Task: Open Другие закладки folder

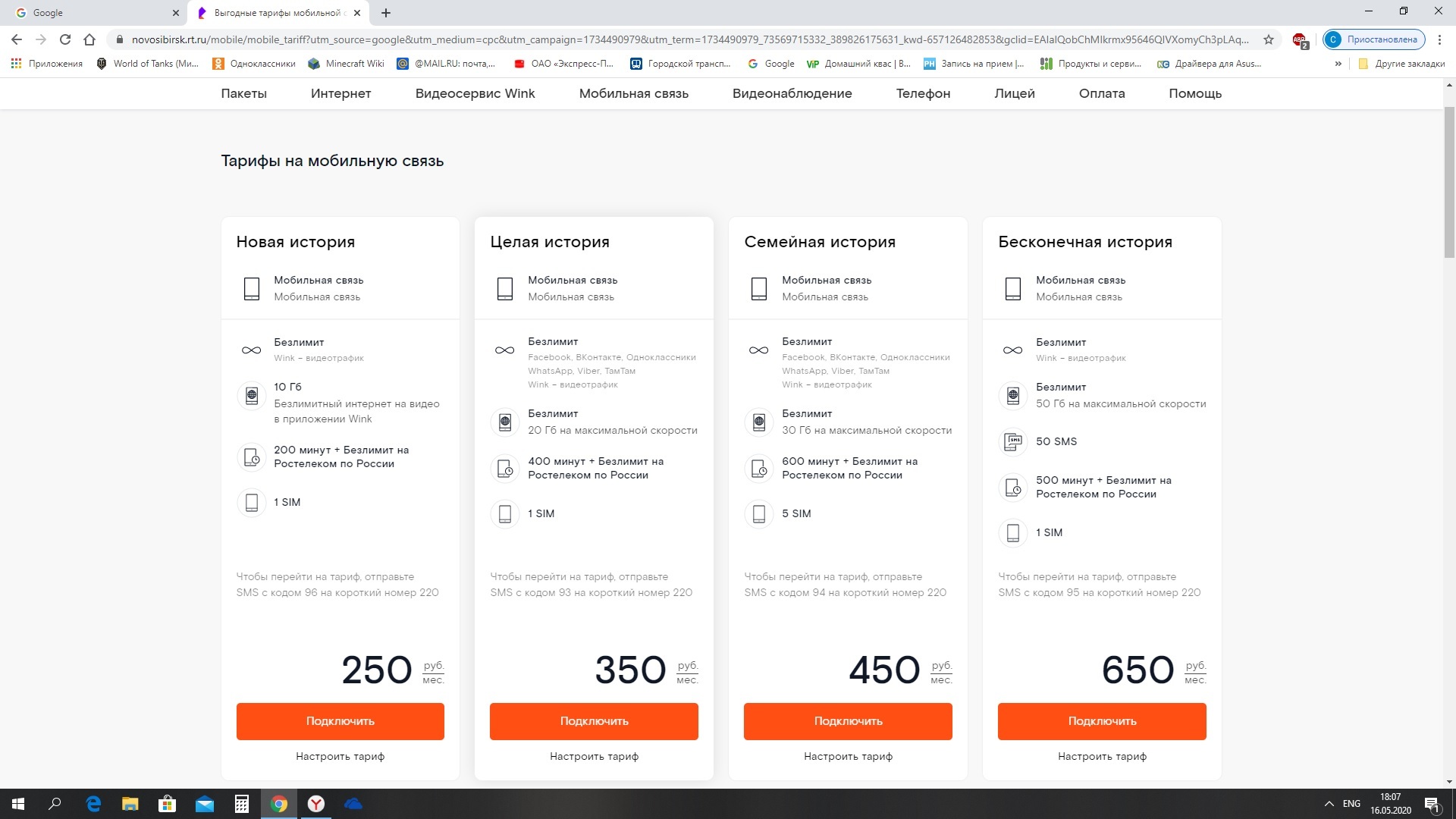Action: tap(1401, 64)
